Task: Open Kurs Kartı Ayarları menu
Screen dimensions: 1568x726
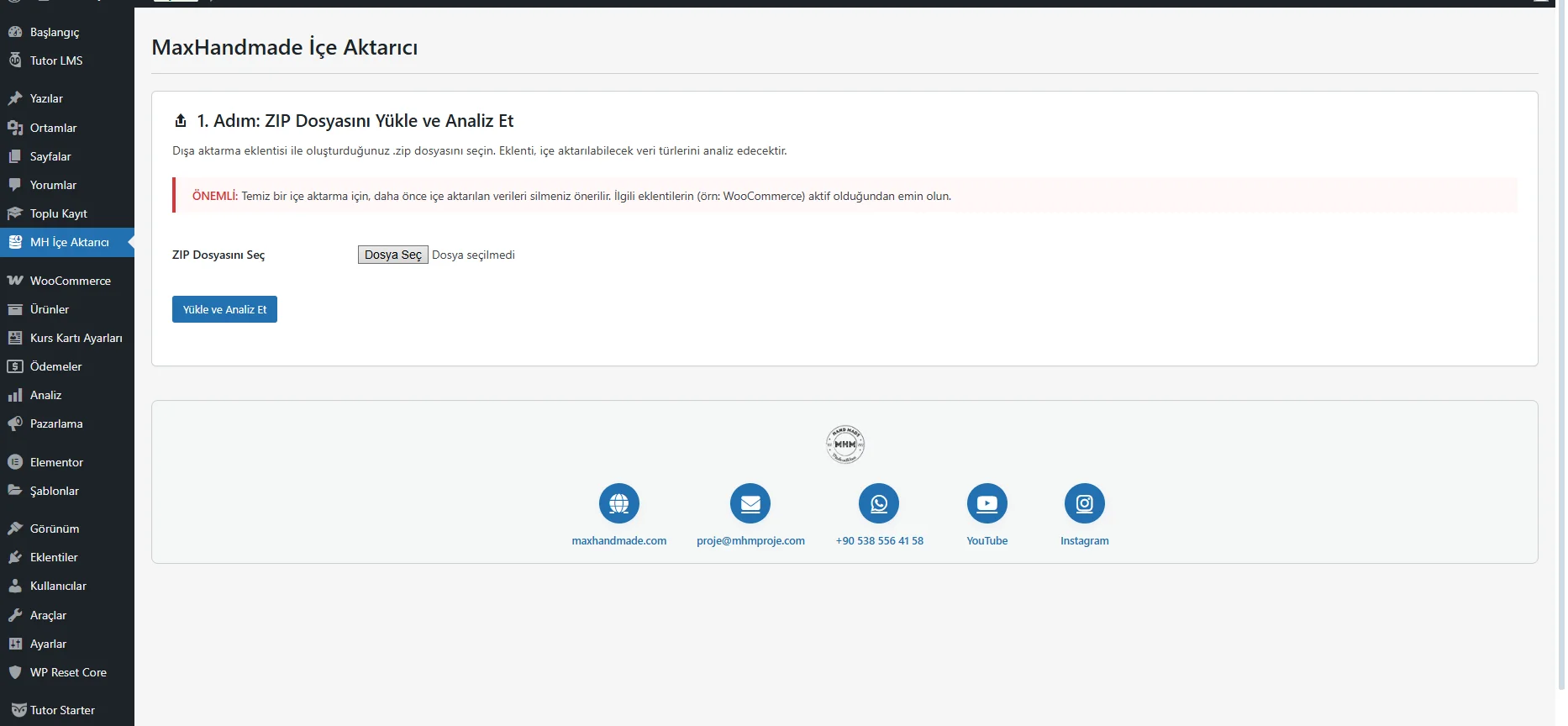Action: pyautogui.click(x=67, y=338)
